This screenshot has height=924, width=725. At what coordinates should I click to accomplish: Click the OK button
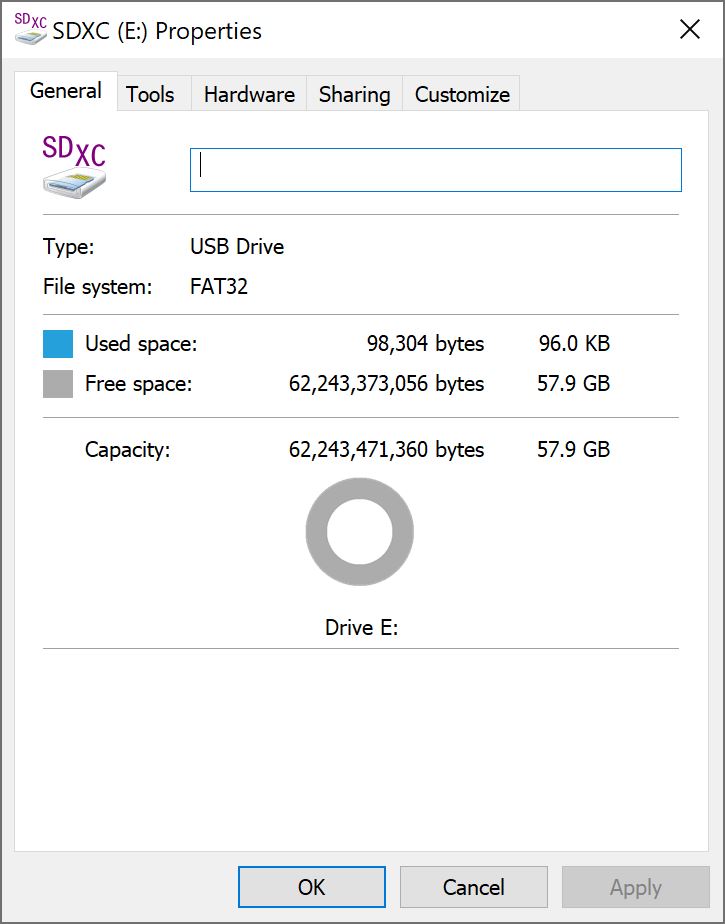pyautogui.click(x=310, y=887)
